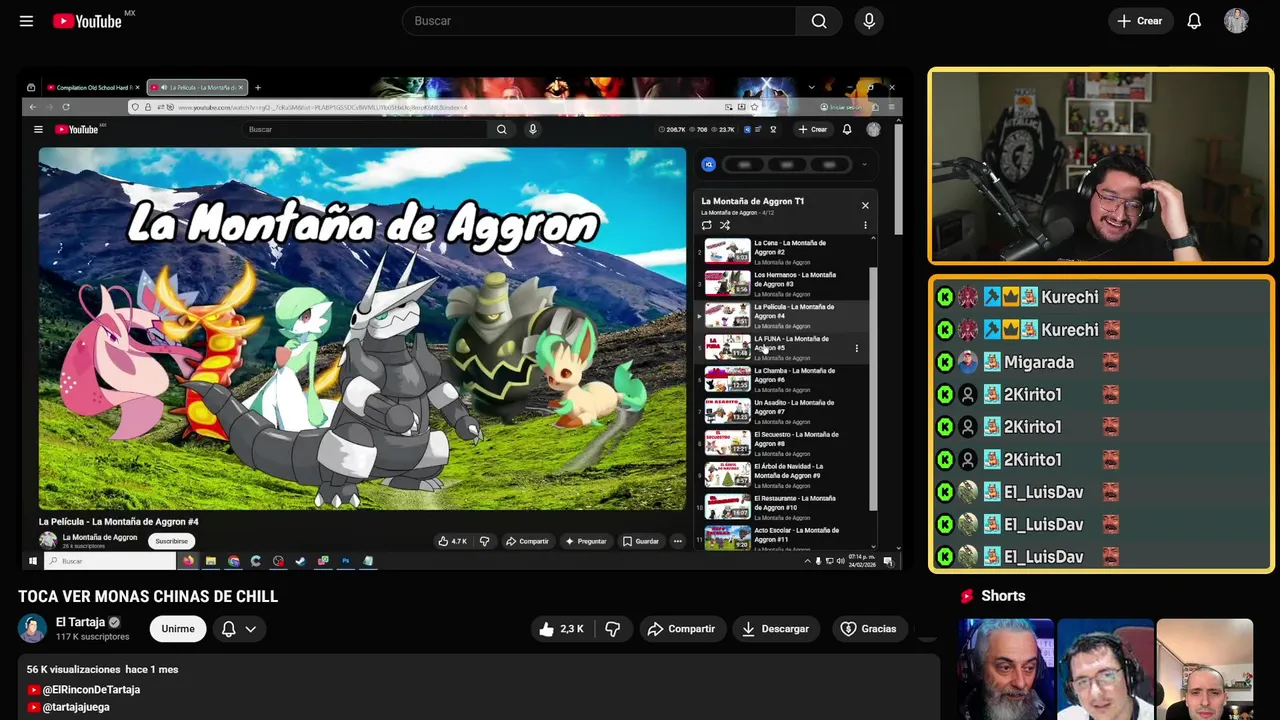1280x720 pixels.
Task: Open the Crear button in the page header
Action: click(1140, 21)
